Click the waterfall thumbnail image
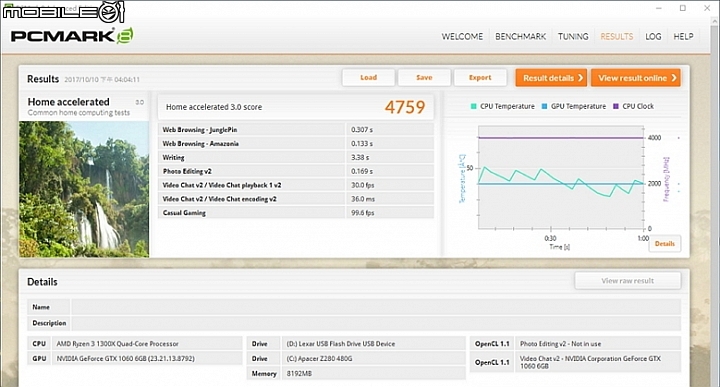 click(84, 189)
